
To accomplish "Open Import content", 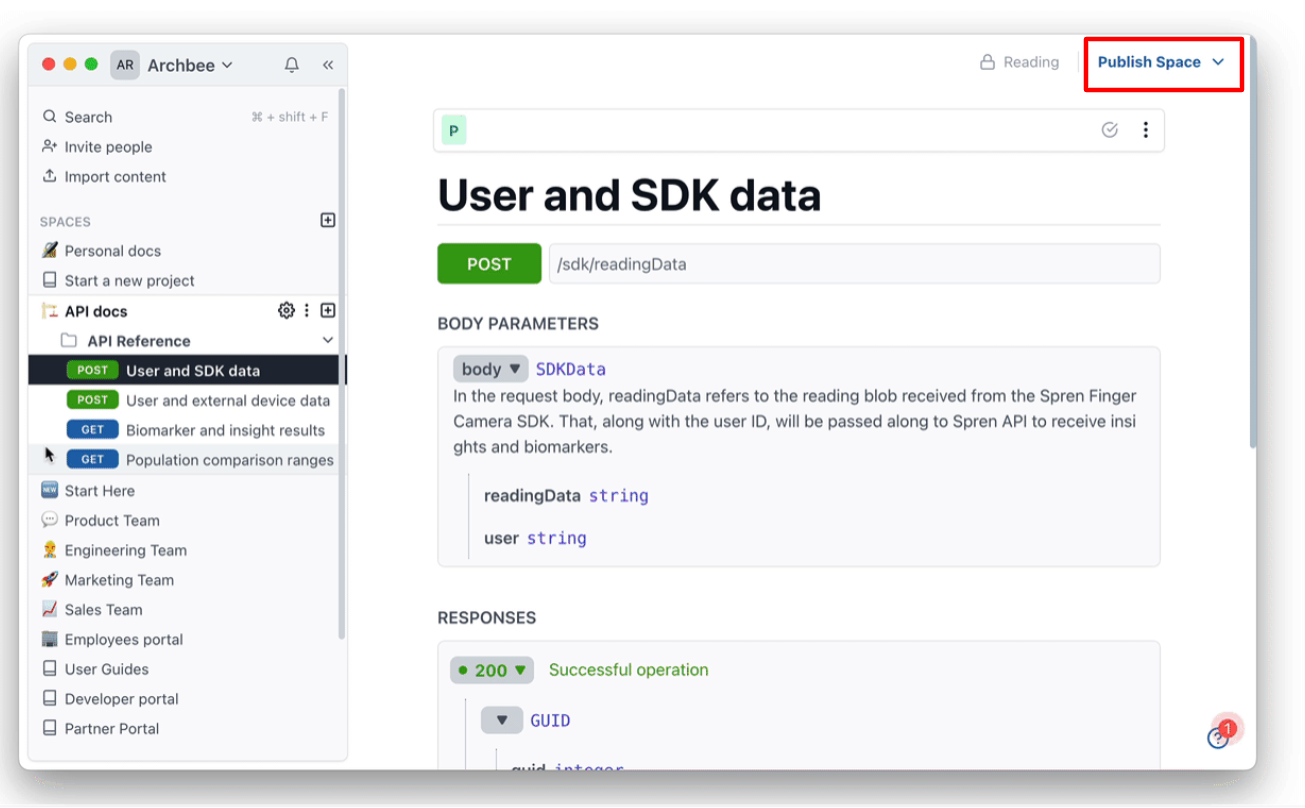I will 50,177.
